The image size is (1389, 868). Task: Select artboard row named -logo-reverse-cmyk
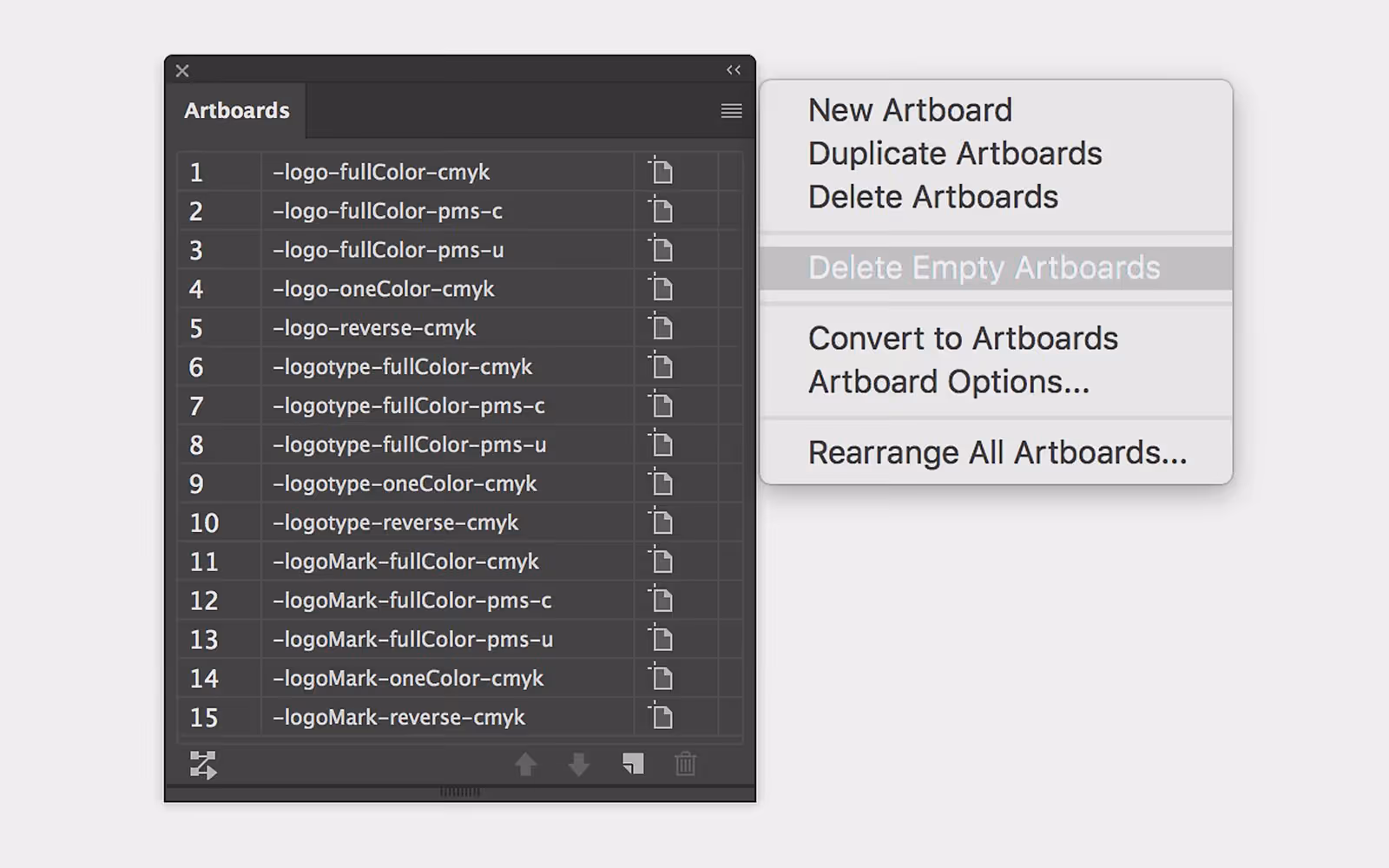pyautogui.click(x=460, y=328)
